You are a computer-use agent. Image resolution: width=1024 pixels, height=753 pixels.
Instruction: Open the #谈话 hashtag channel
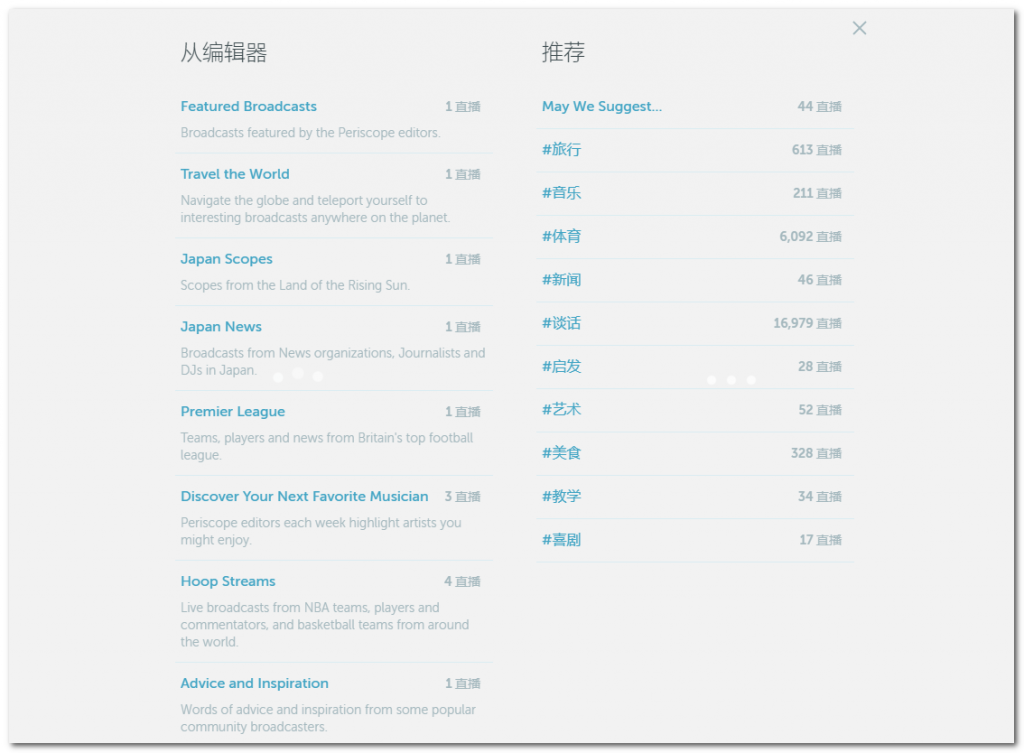(561, 323)
